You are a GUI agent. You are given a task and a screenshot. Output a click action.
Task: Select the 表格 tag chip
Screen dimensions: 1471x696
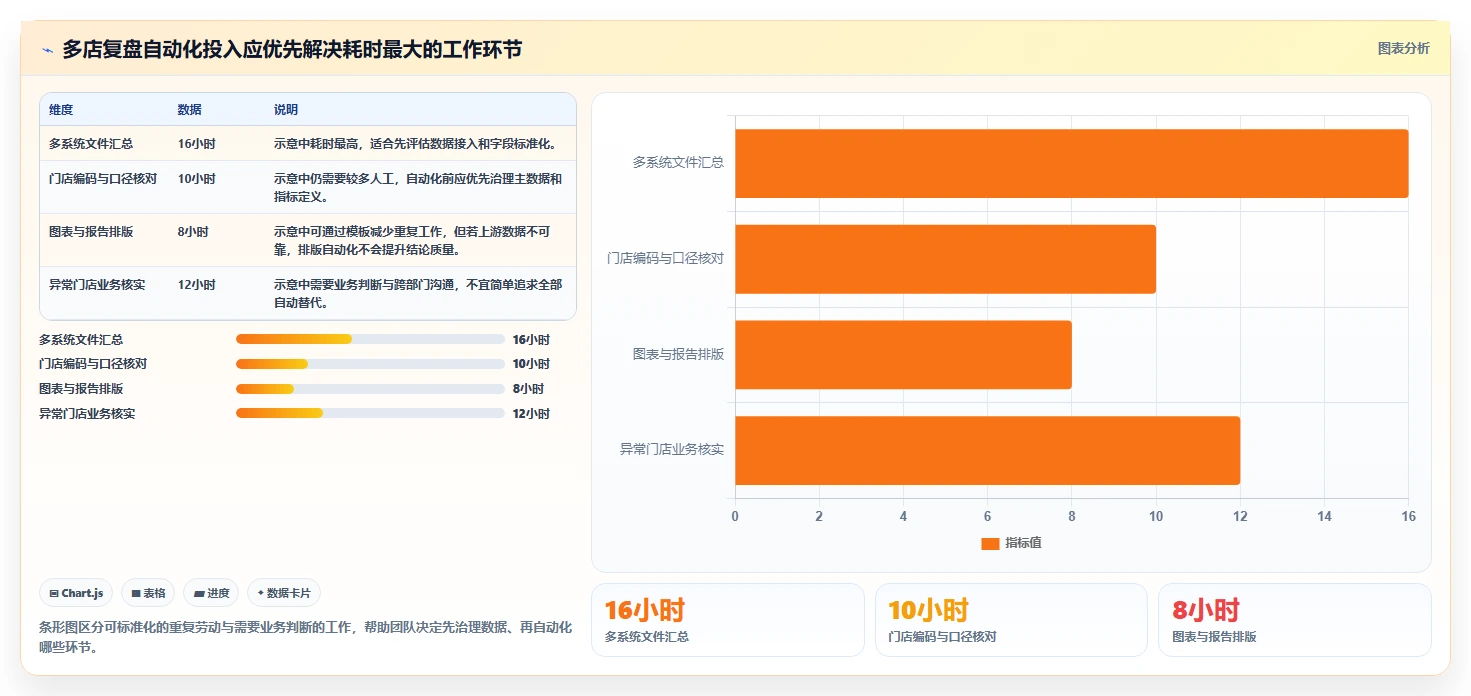148,593
